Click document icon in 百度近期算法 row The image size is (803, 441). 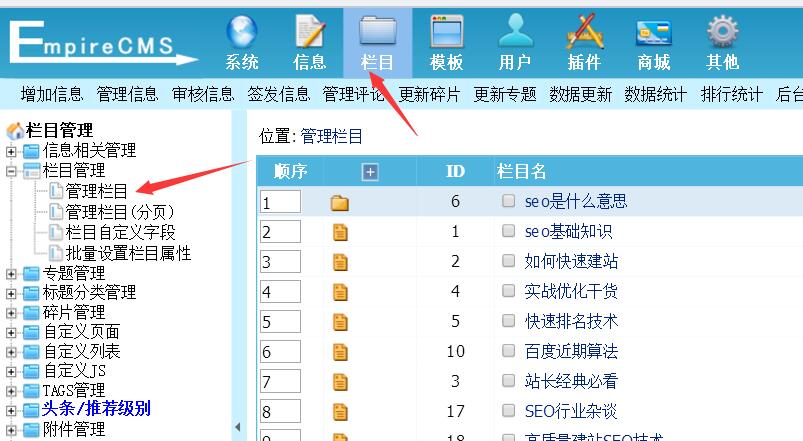click(x=340, y=352)
